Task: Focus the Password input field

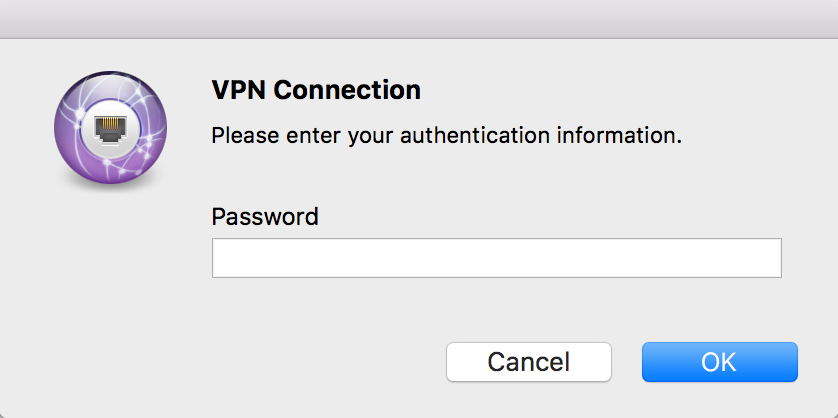Action: tap(496, 258)
